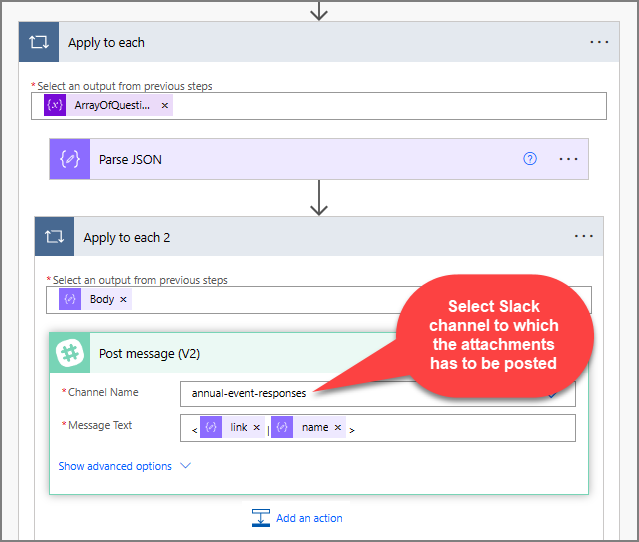Remove the name token from Message Text
This screenshot has height=542, width=639.
point(338,428)
